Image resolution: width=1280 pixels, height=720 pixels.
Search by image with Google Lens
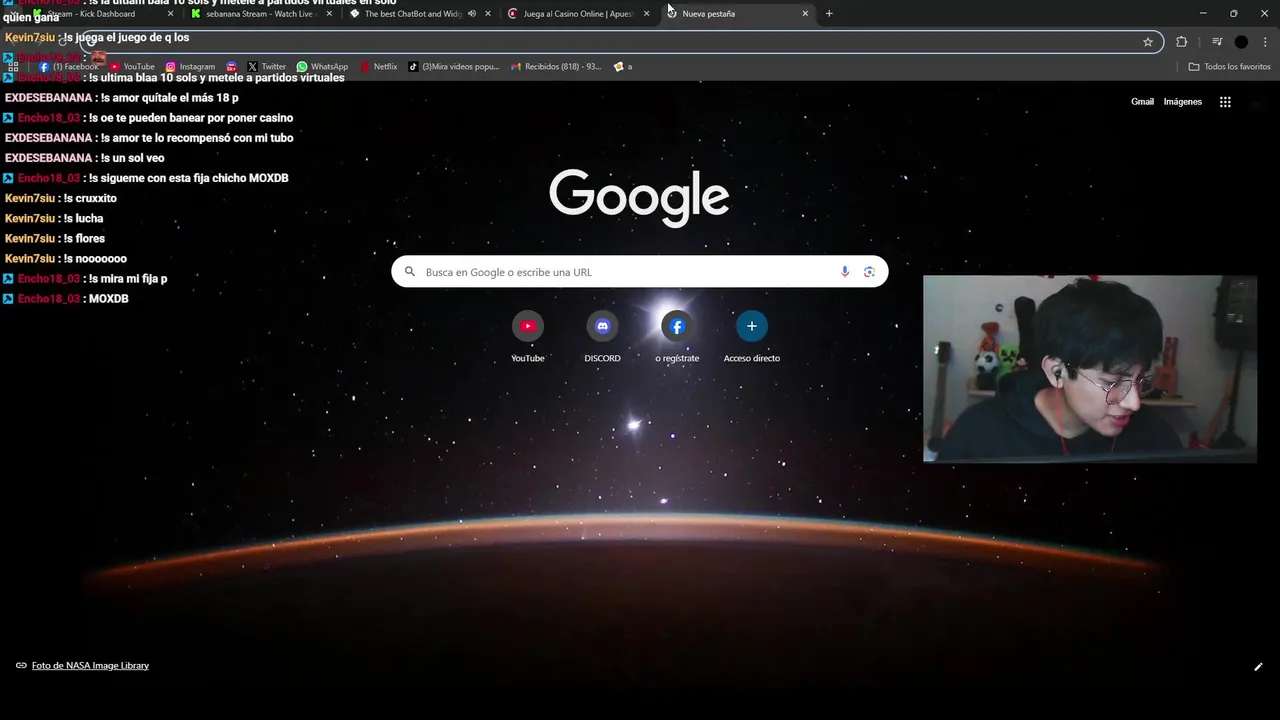tap(869, 272)
